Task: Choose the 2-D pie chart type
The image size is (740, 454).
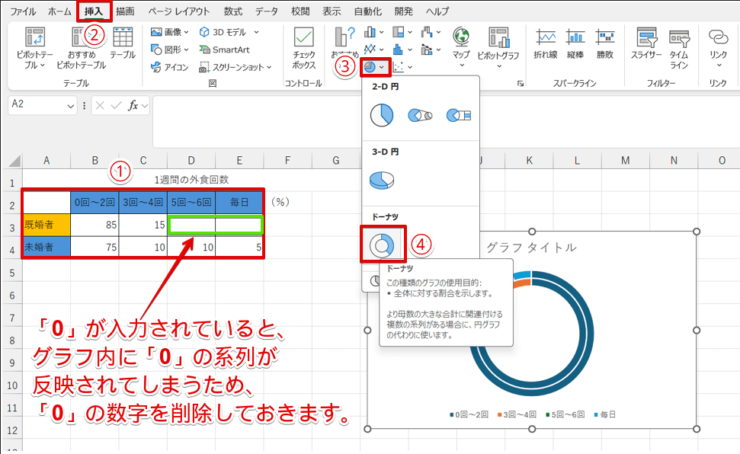Action: point(381,115)
